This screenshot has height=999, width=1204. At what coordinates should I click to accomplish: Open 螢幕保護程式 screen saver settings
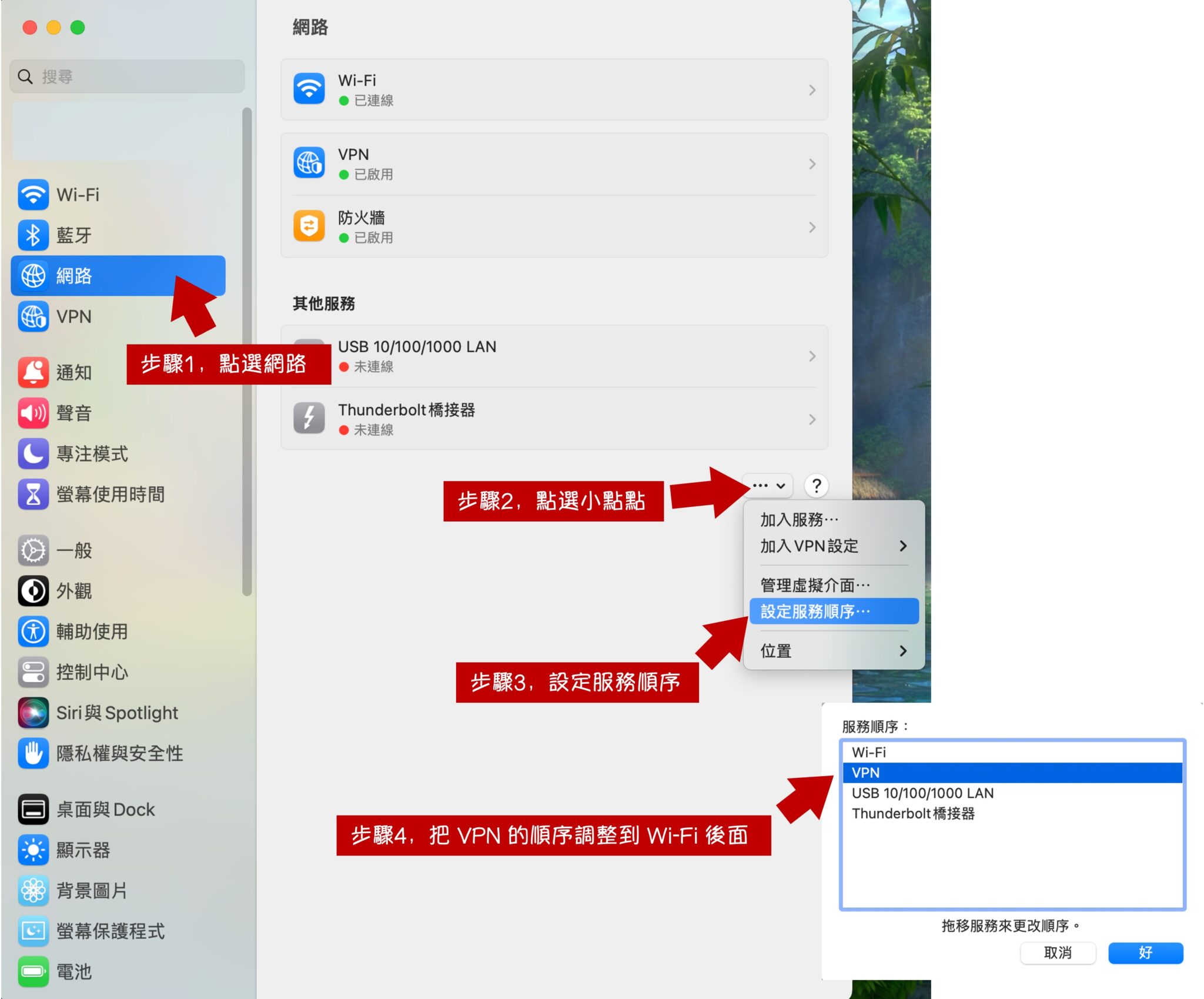pos(118,931)
